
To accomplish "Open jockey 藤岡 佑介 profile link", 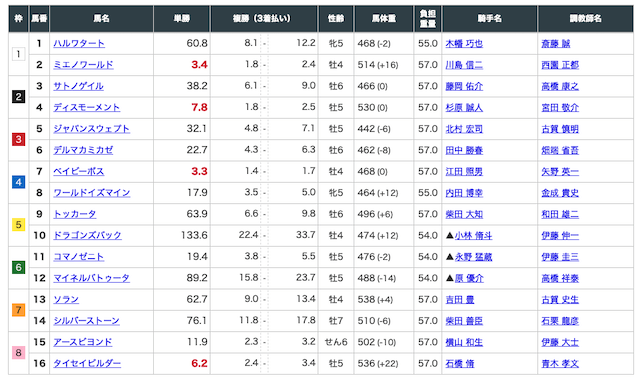I will pos(464,86).
